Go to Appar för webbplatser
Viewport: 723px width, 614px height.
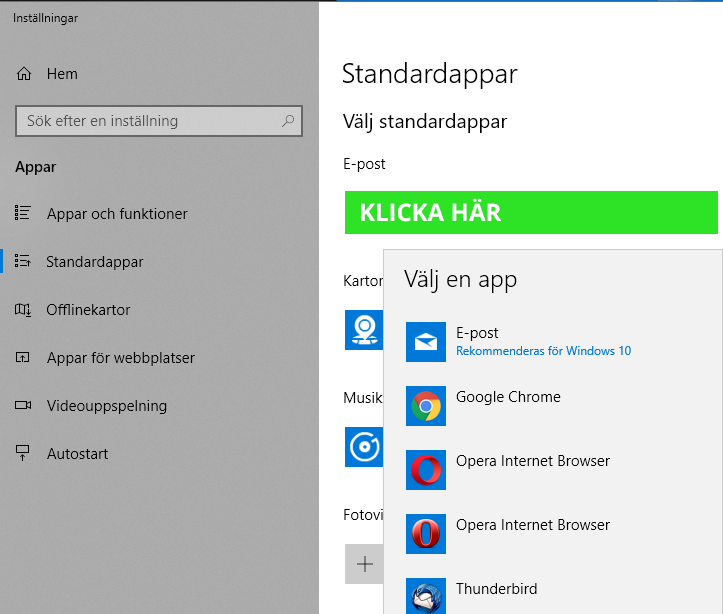click(121, 358)
